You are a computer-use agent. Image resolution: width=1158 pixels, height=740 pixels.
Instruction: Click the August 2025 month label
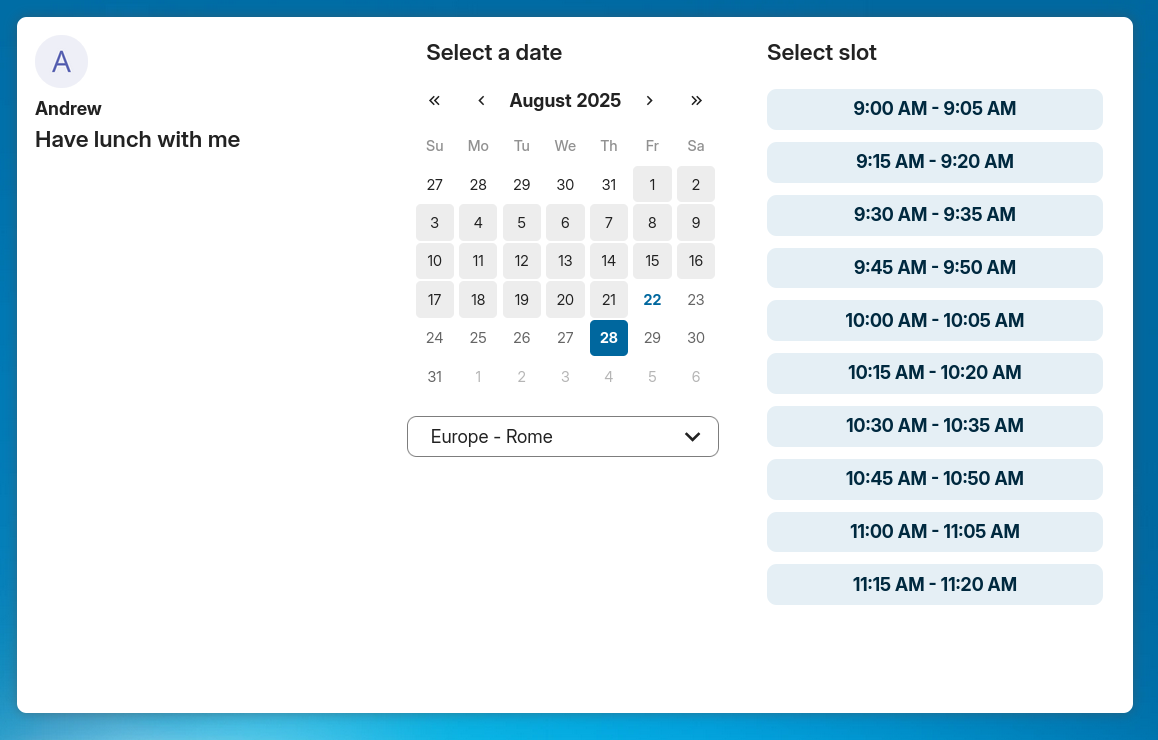coord(565,100)
